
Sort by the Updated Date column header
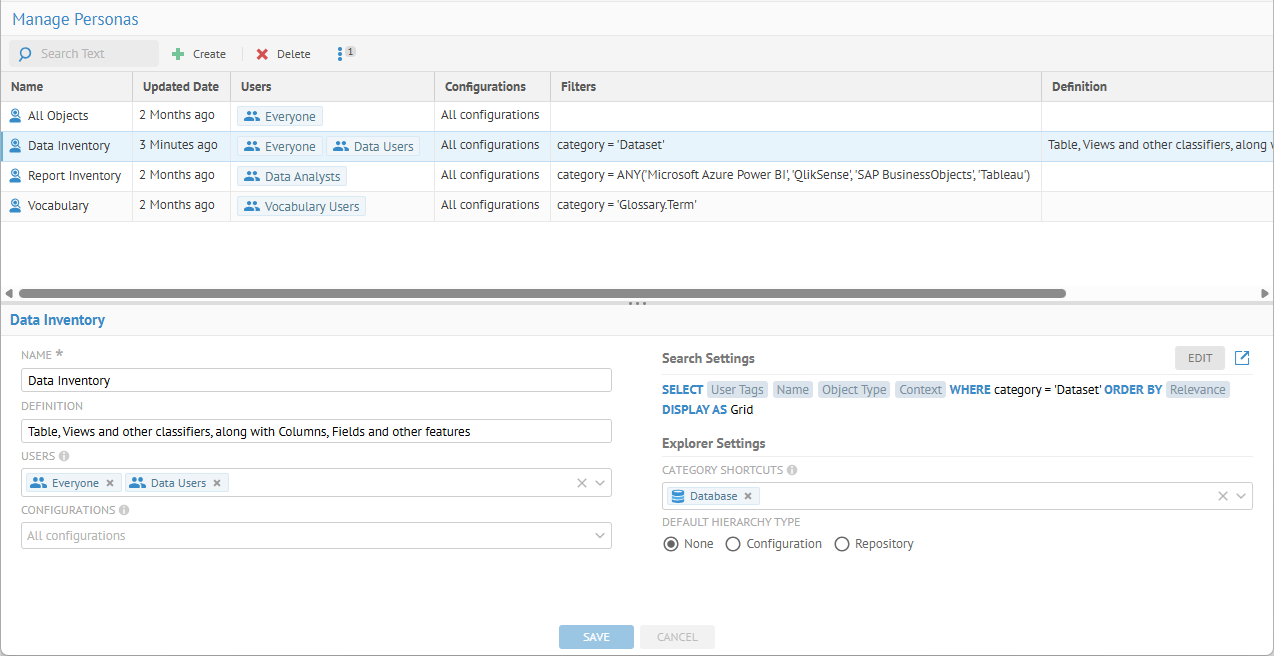click(x=180, y=87)
